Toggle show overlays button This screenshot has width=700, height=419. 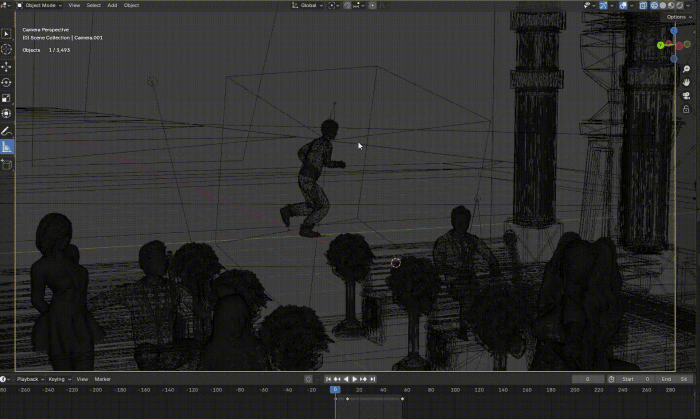623,5
